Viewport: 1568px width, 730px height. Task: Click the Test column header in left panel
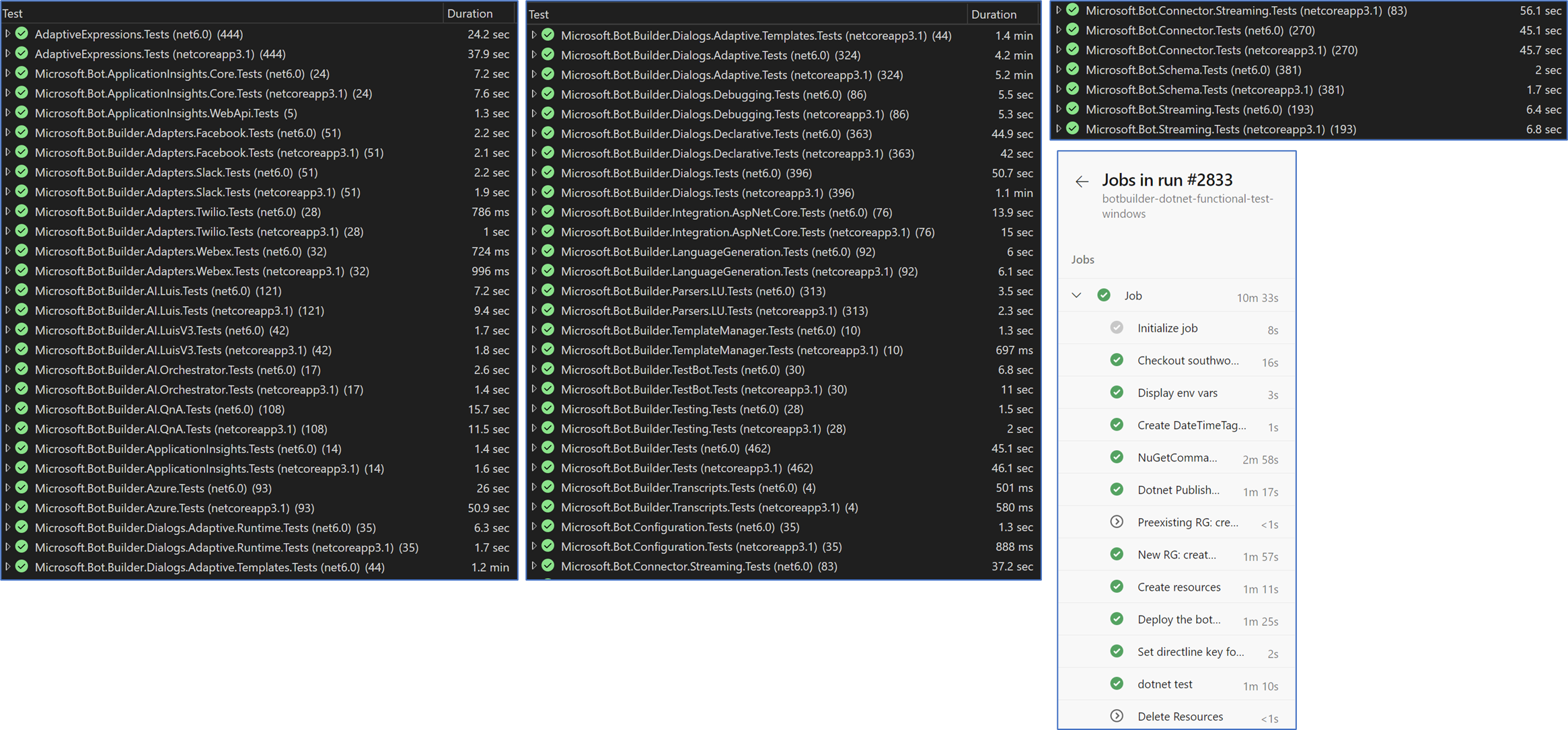point(13,13)
